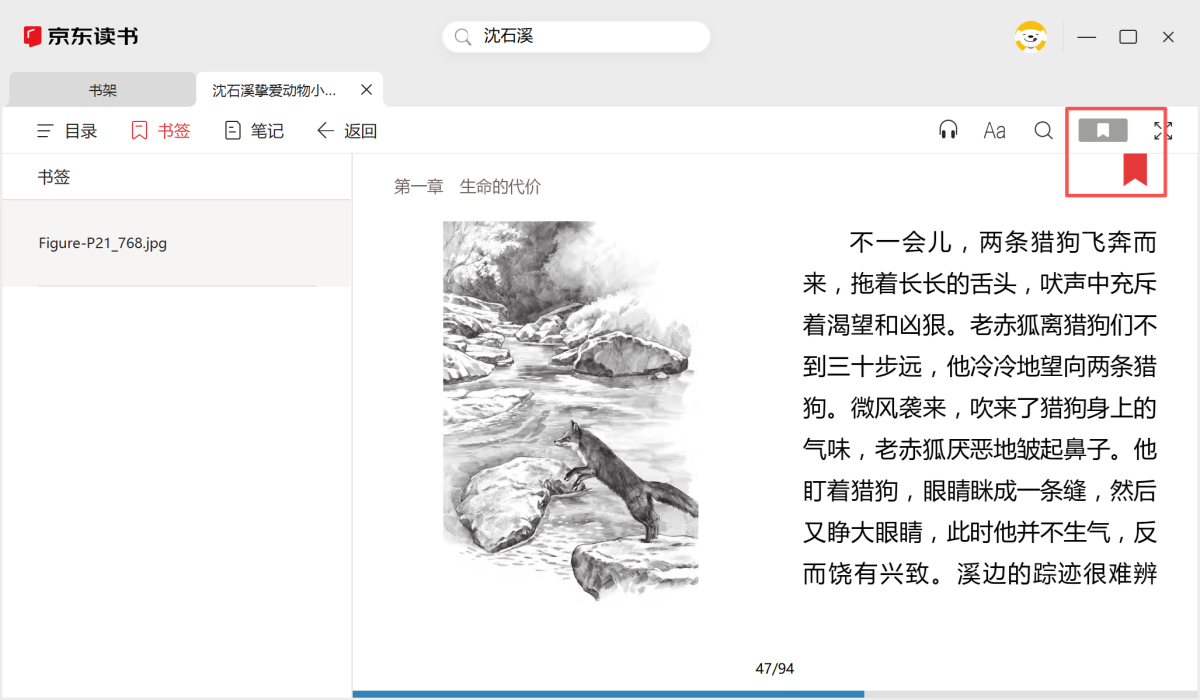Click the 京东读书 logo
1200x700 pixels.
81,37
